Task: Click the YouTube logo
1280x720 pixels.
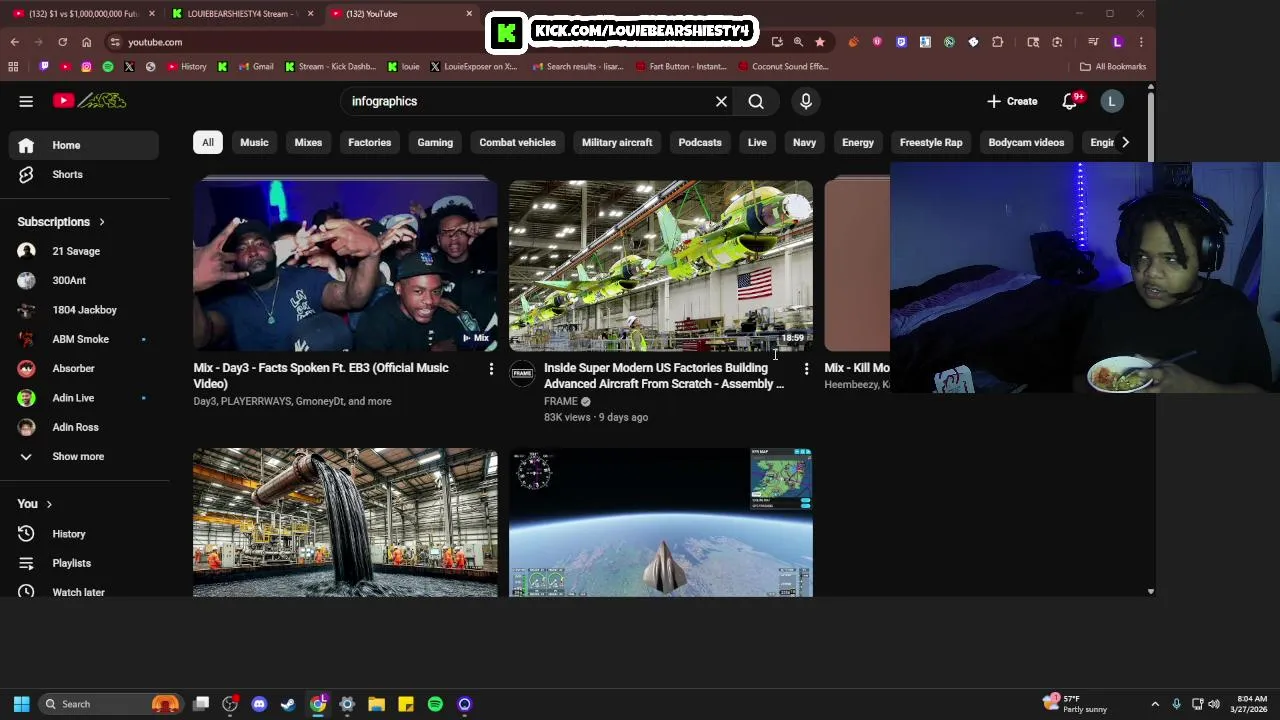Action: pos(90,101)
